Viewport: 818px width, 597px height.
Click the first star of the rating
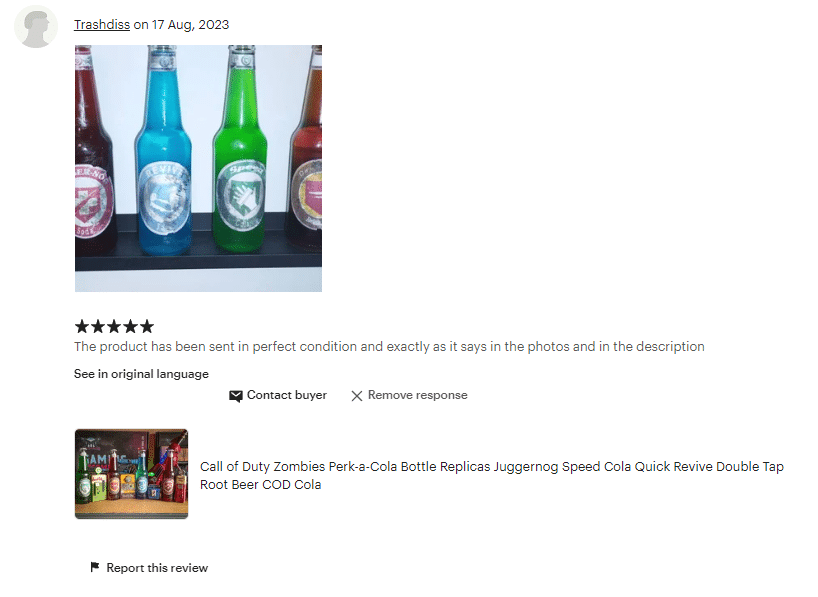coord(82,327)
